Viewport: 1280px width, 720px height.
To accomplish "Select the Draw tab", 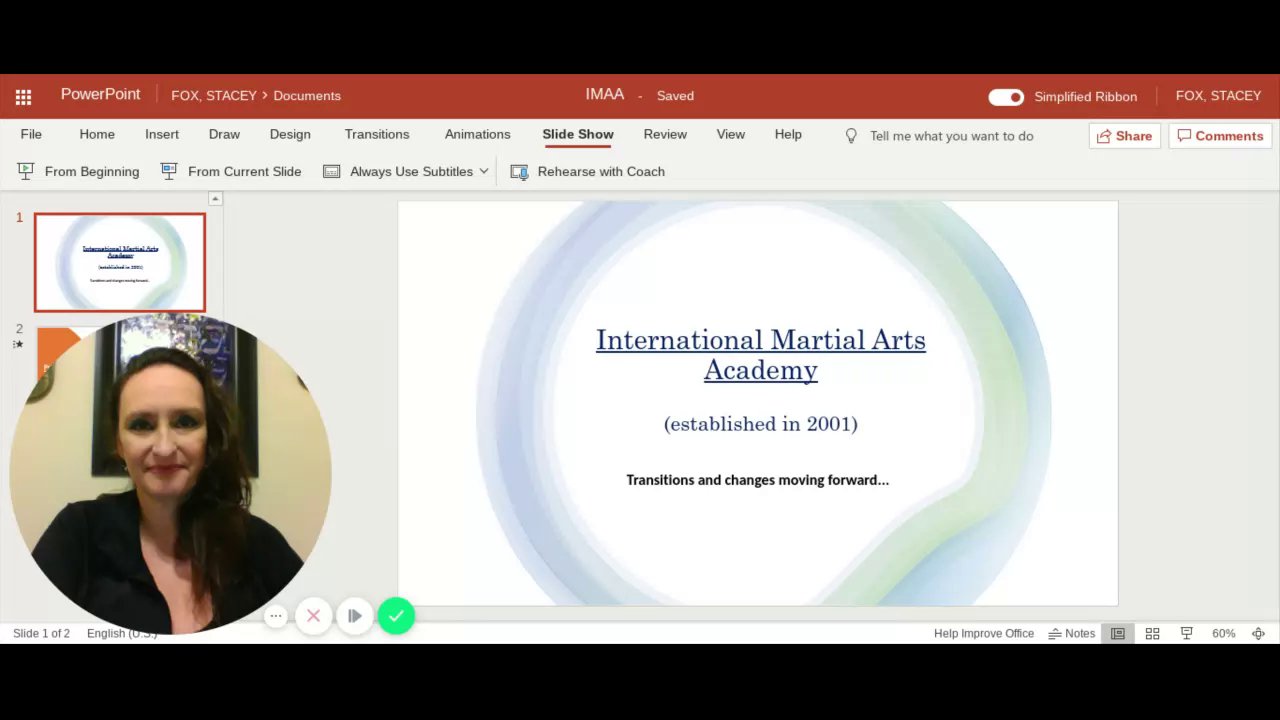I will pos(224,134).
